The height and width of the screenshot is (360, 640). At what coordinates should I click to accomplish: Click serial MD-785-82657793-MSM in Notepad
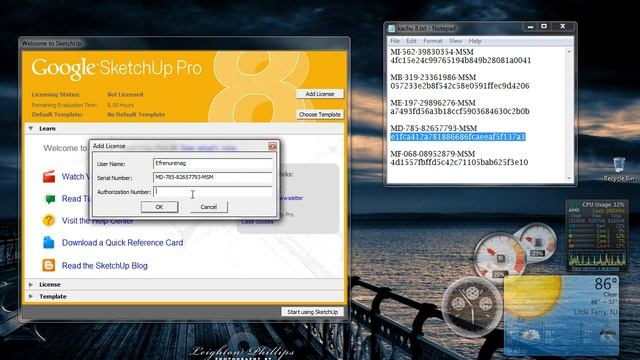(433, 128)
